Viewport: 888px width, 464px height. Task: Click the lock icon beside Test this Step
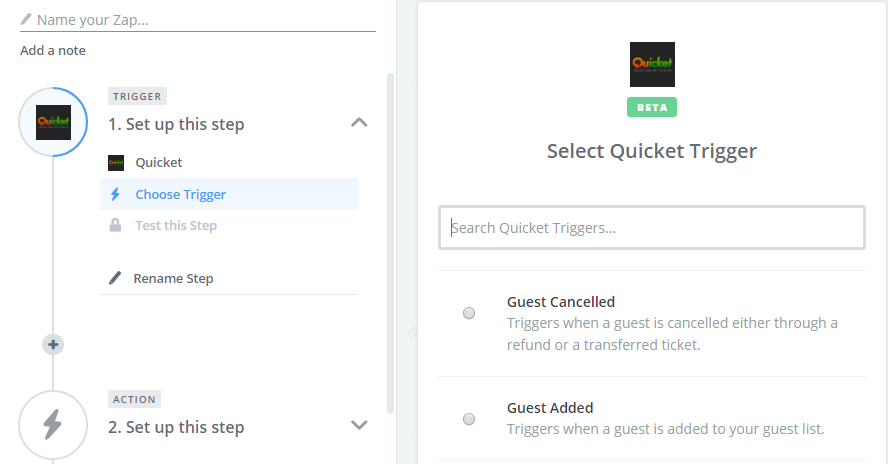coord(115,225)
